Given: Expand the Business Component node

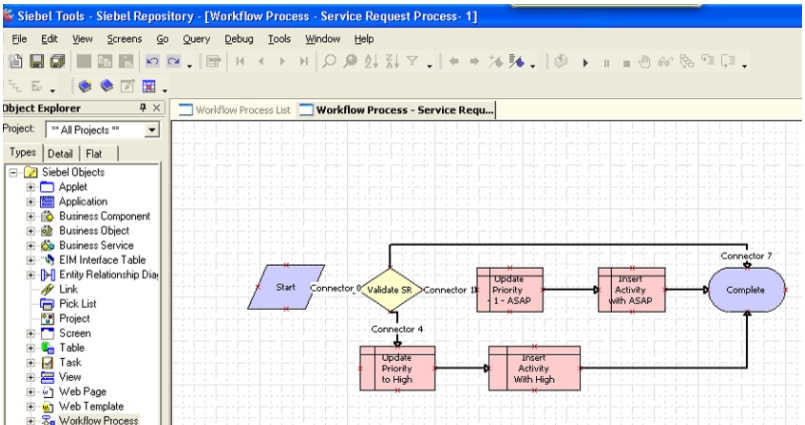Looking at the screenshot, I should click(x=30, y=216).
